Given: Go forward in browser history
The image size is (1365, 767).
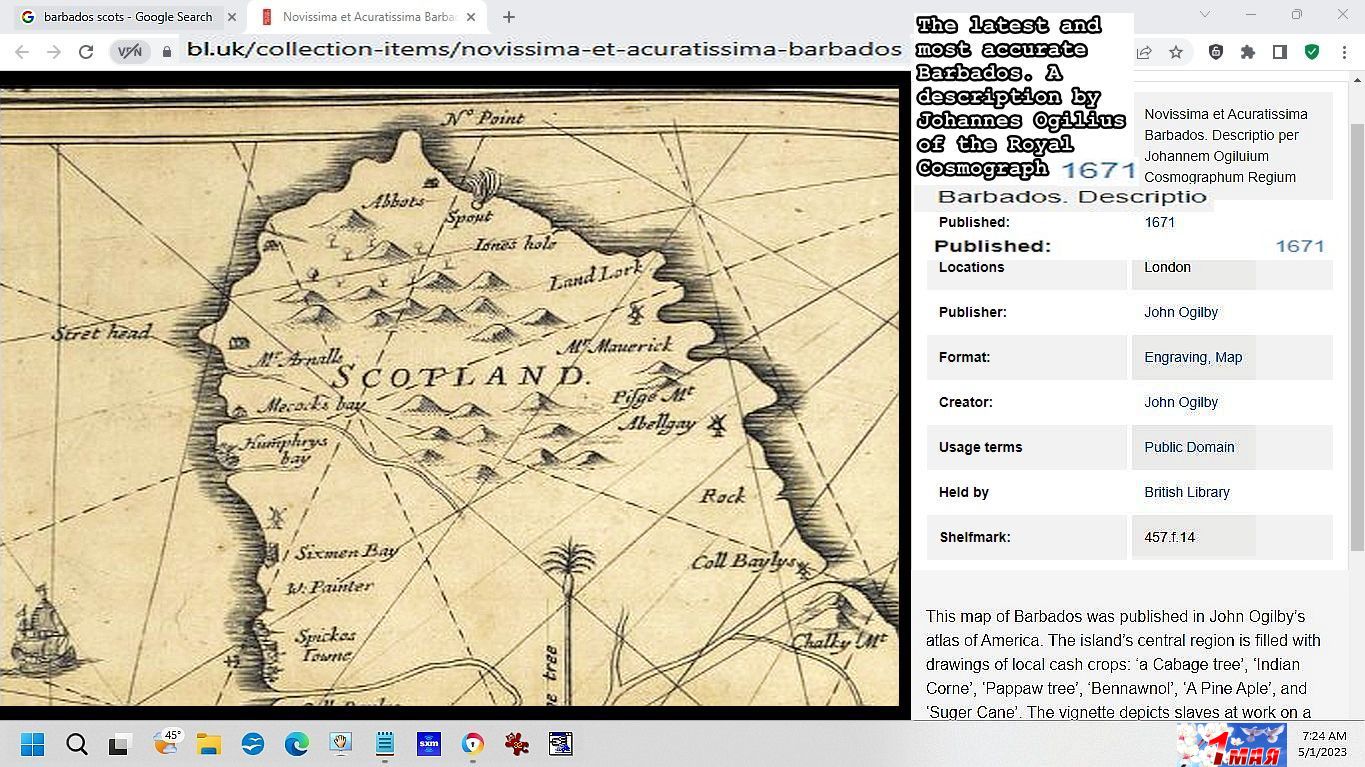Looking at the screenshot, I should [x=54, y=52].
